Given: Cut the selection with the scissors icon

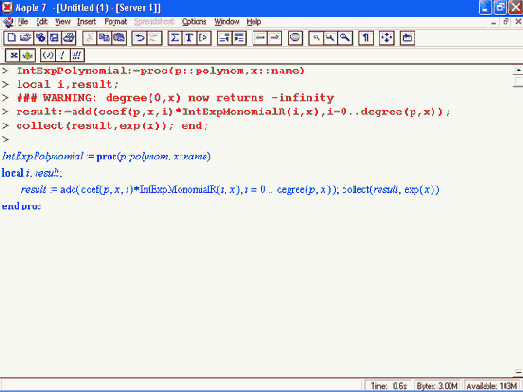Looking at the screenshot, I should coord(89,38).
